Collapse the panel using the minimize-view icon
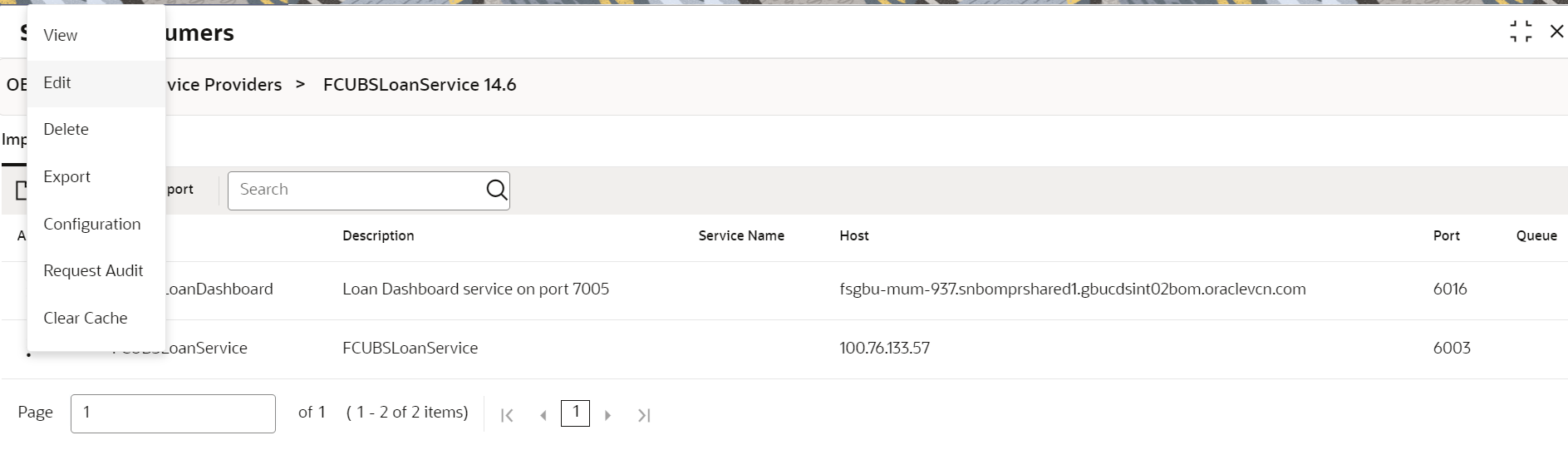This screenshot has width=1568, height=450. [1521, 32]
